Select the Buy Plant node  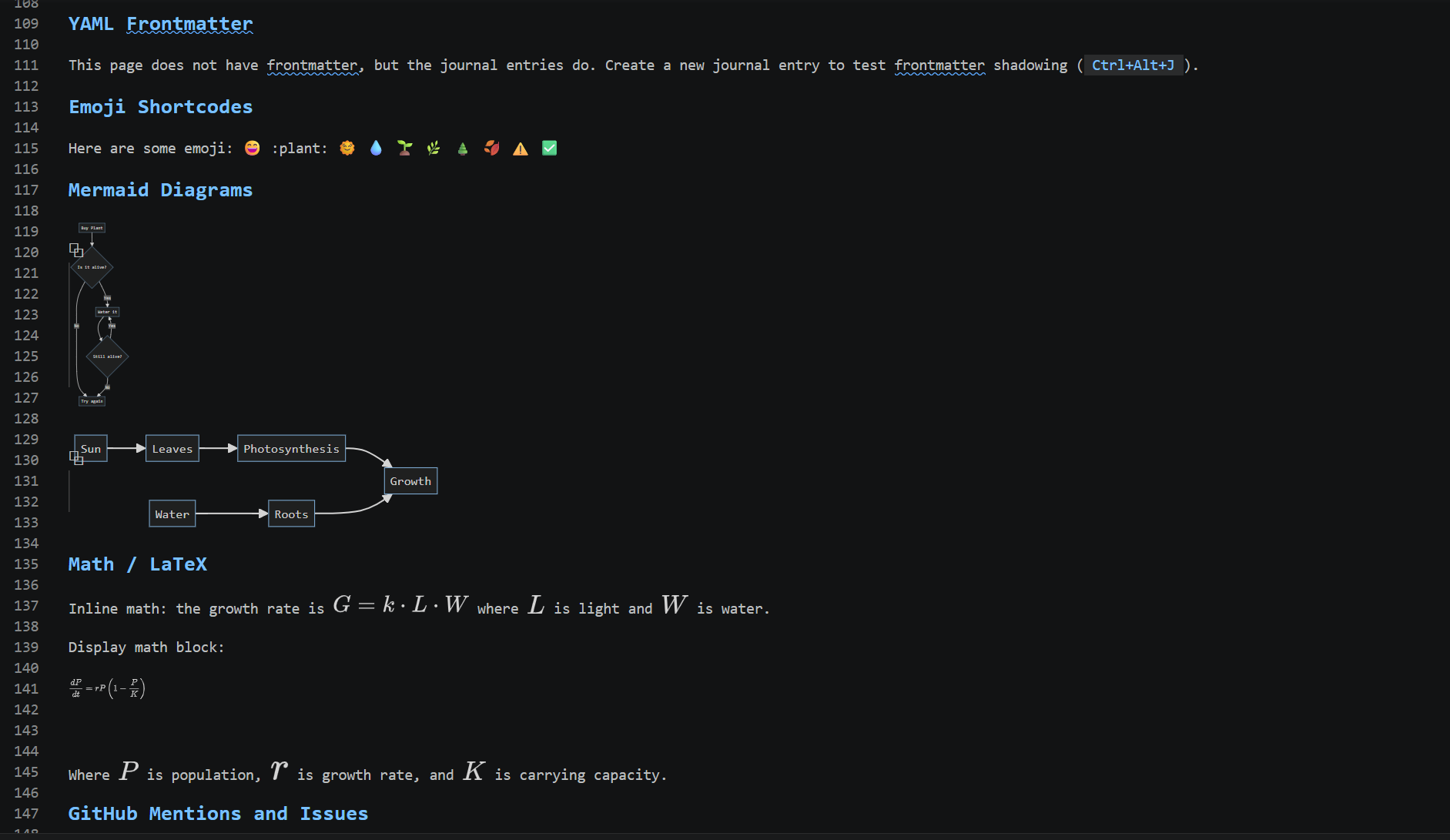(91, 228)
